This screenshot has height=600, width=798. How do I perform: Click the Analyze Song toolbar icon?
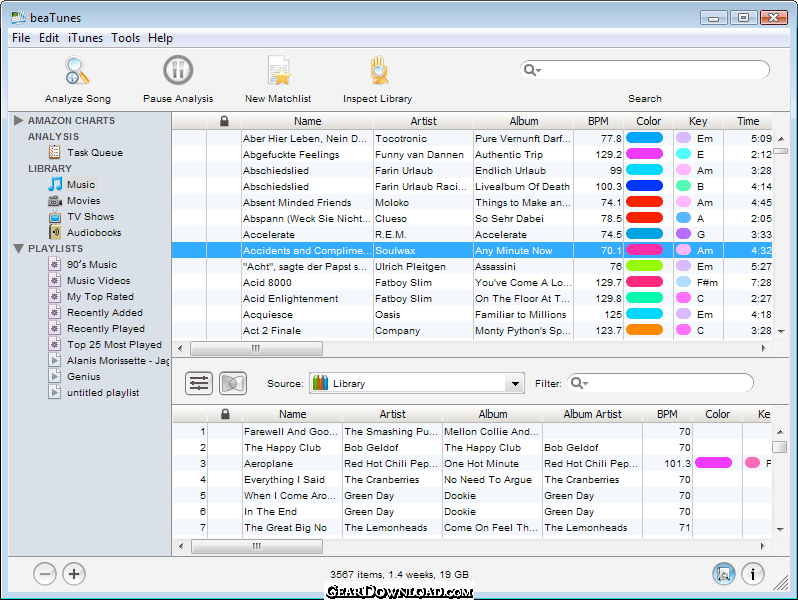(77, 71)
